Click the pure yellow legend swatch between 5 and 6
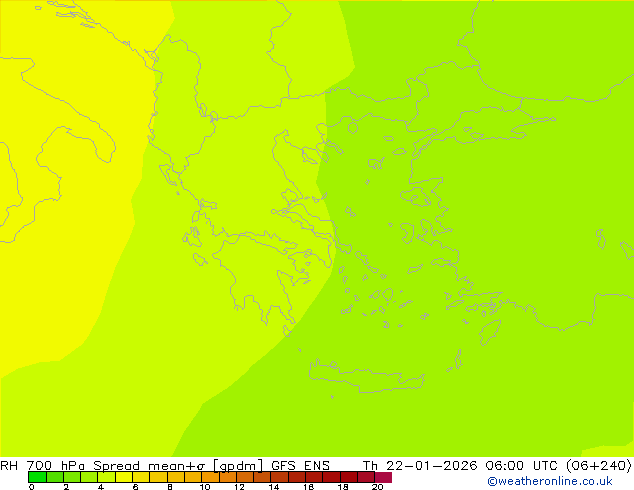Image resolution: width=634 pixels, height=490 pixels. coord(124,477)
